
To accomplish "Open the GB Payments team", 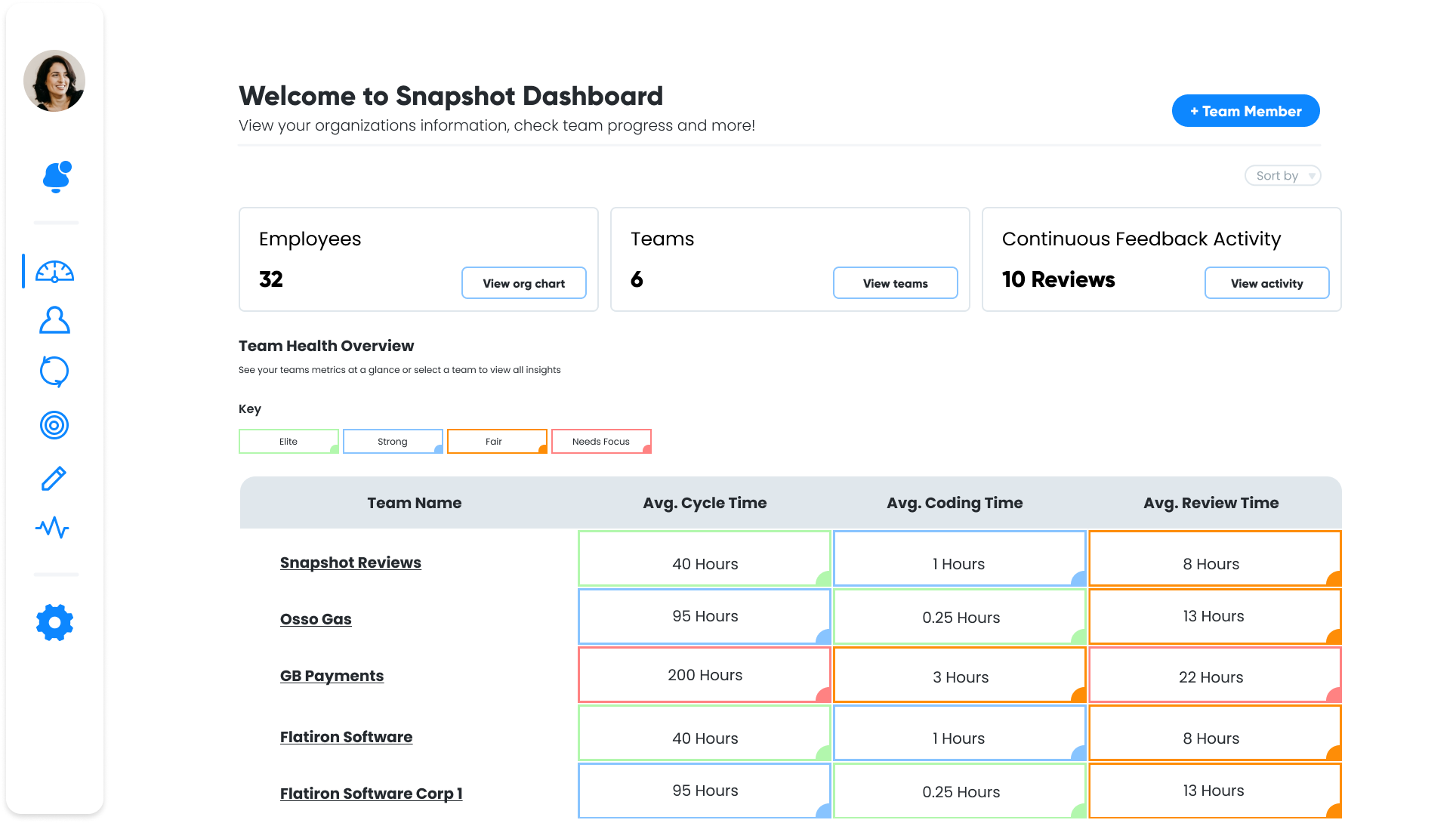I will point(331,675).
